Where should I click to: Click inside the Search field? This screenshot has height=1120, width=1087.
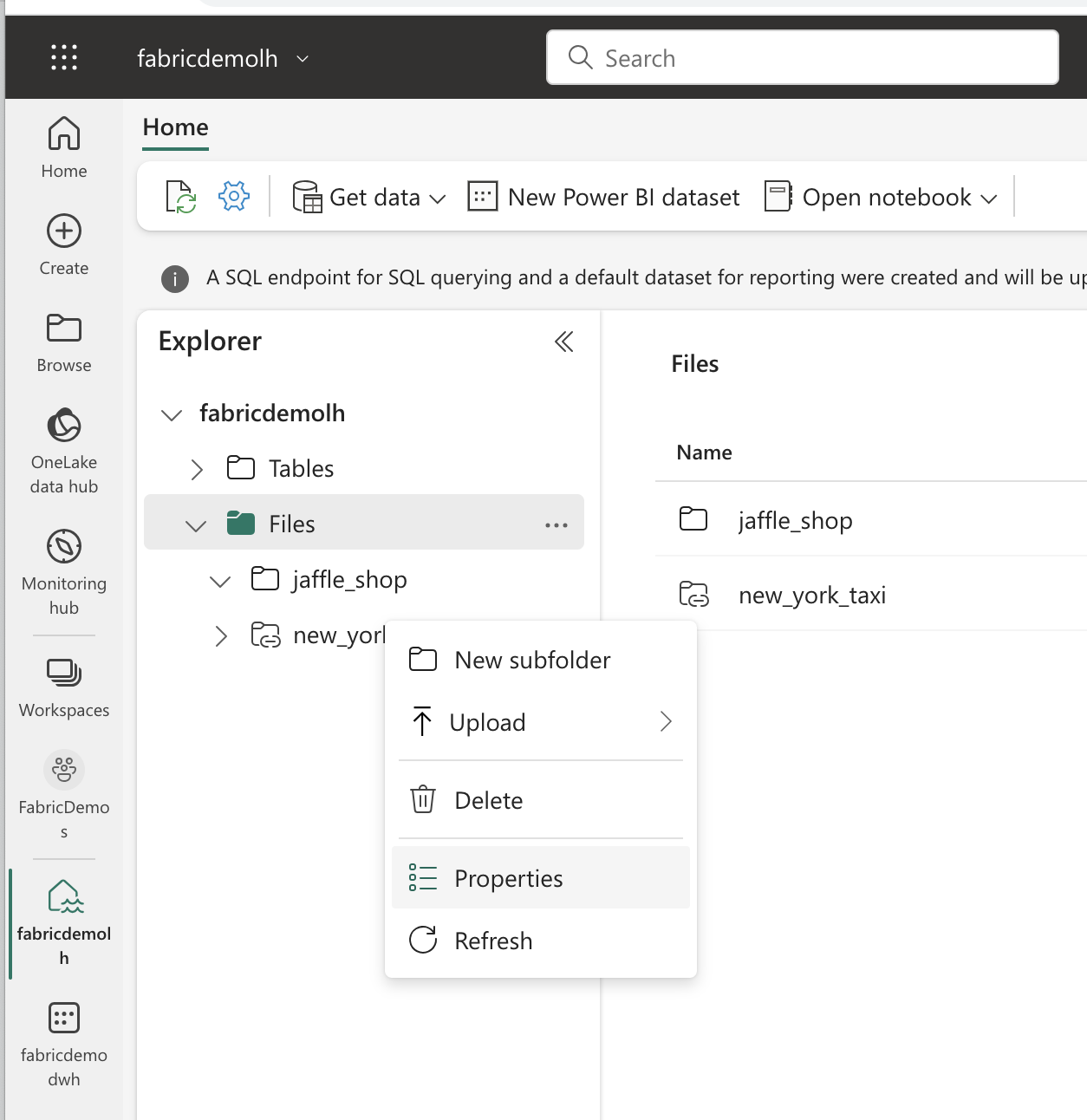(x=802, y=57)
